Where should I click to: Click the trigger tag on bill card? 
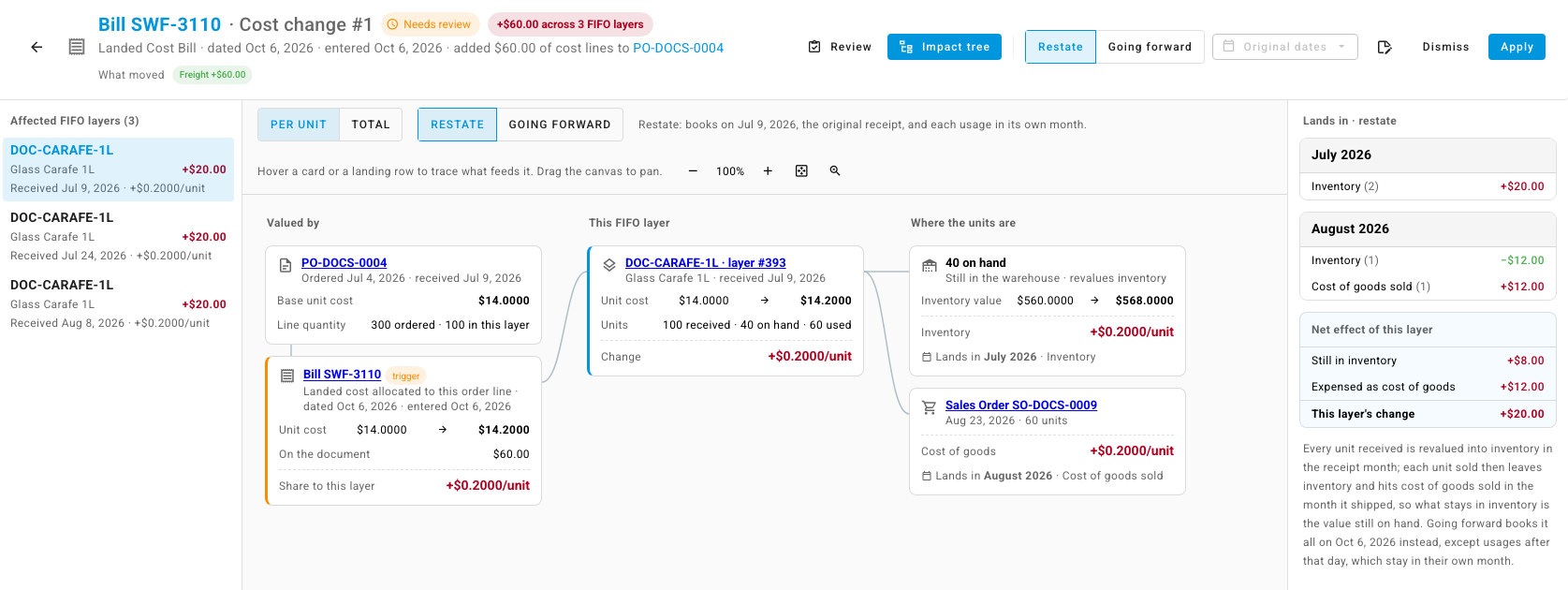[x=406, y=376]
